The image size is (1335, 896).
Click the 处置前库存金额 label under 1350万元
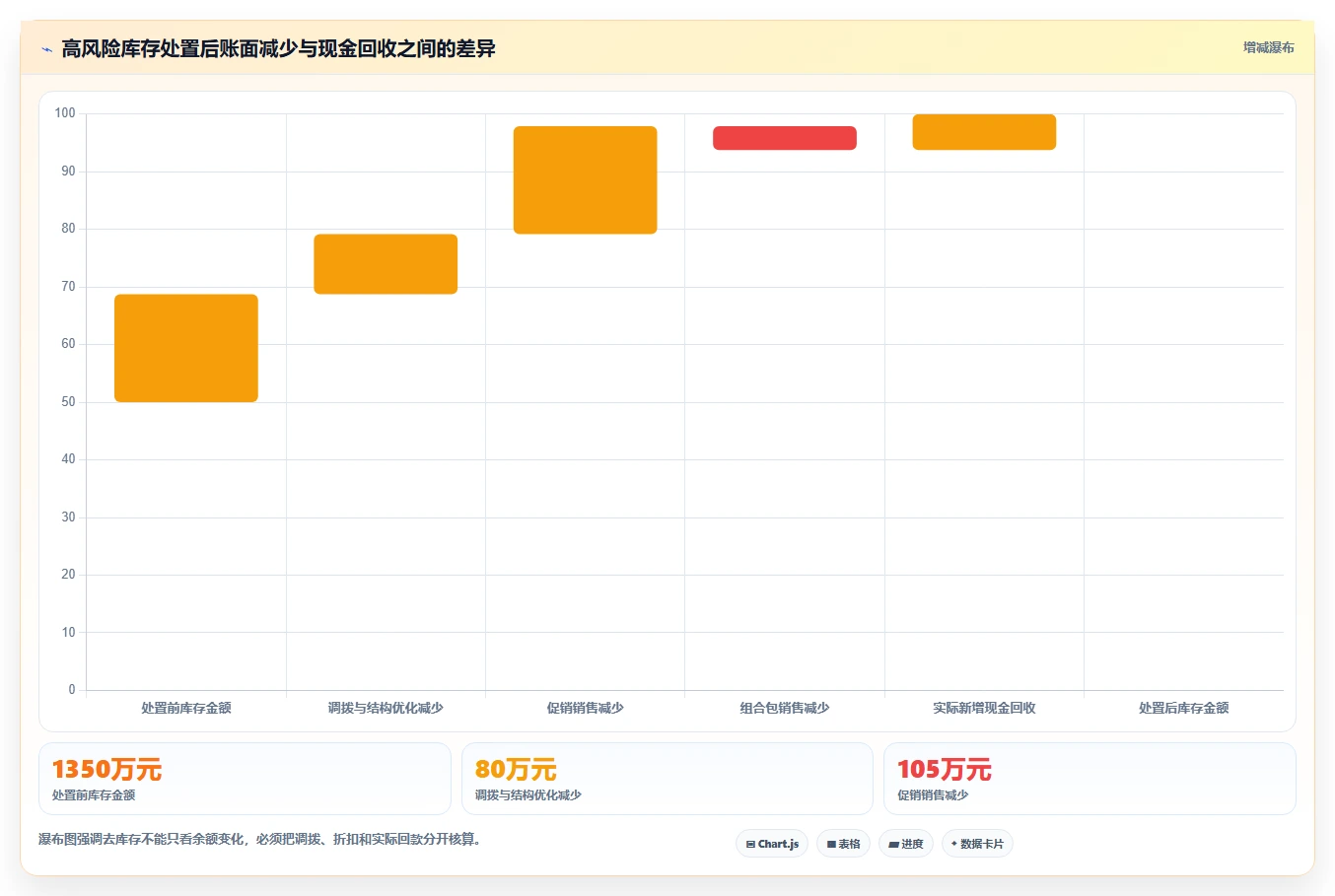pyautogui.click(x=94, y=795)
